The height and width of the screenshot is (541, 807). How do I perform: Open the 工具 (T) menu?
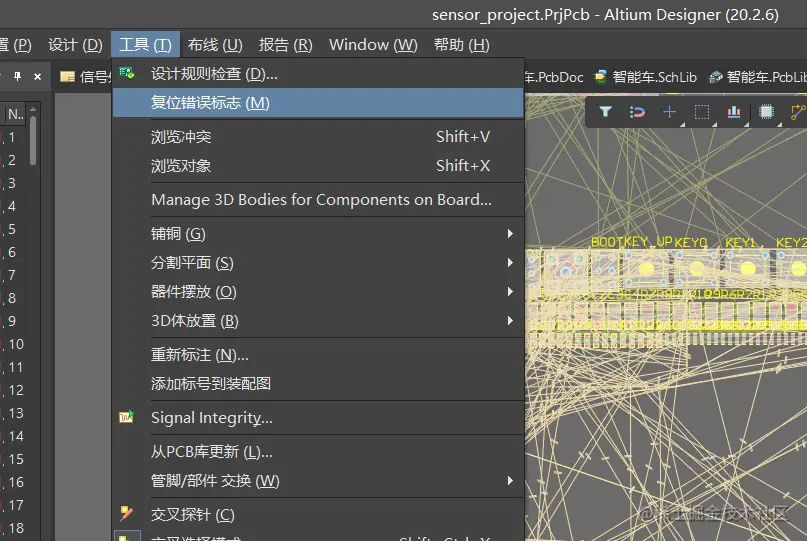coord(145,45)
